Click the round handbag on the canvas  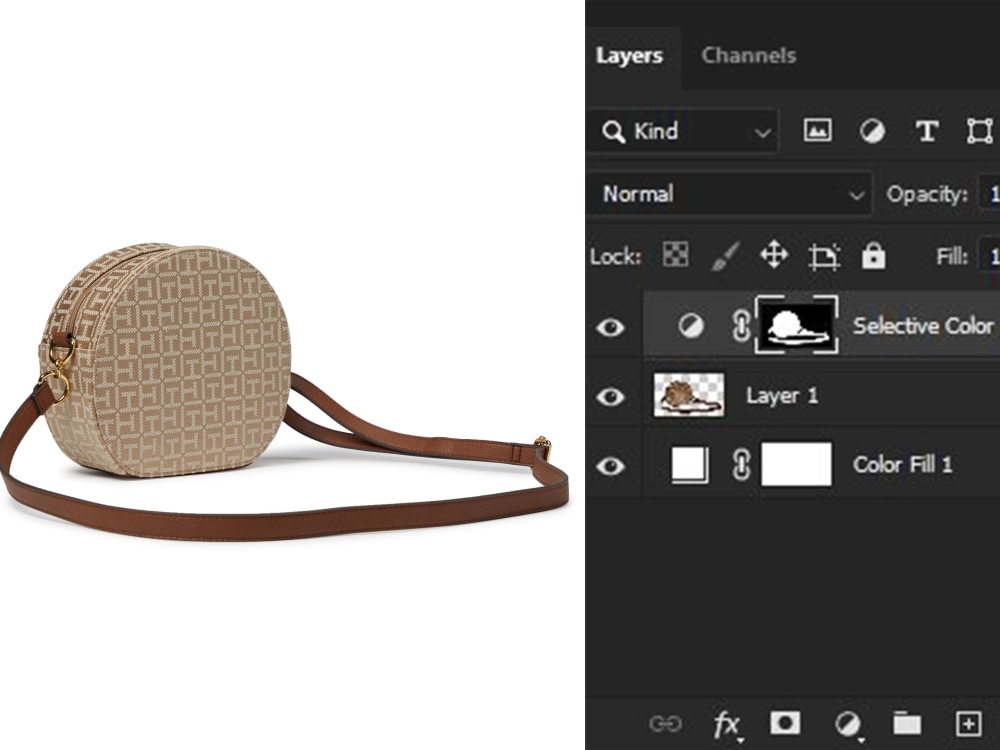[167, 359]
